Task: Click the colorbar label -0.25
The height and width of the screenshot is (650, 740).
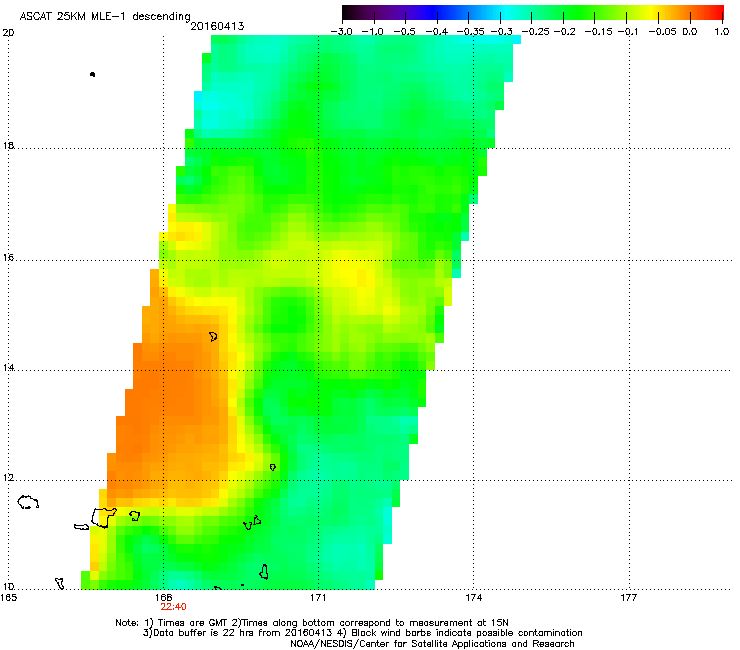Action: 535,32
